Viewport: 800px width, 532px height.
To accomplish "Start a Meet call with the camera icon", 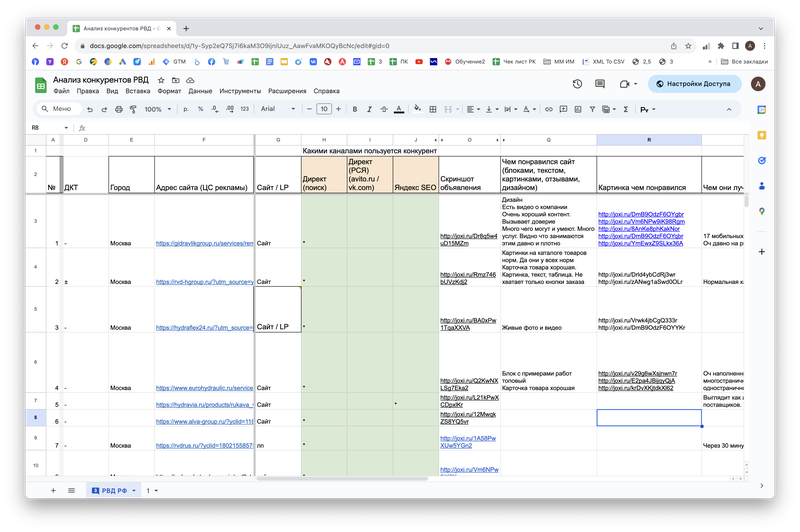I will point(625,84).
